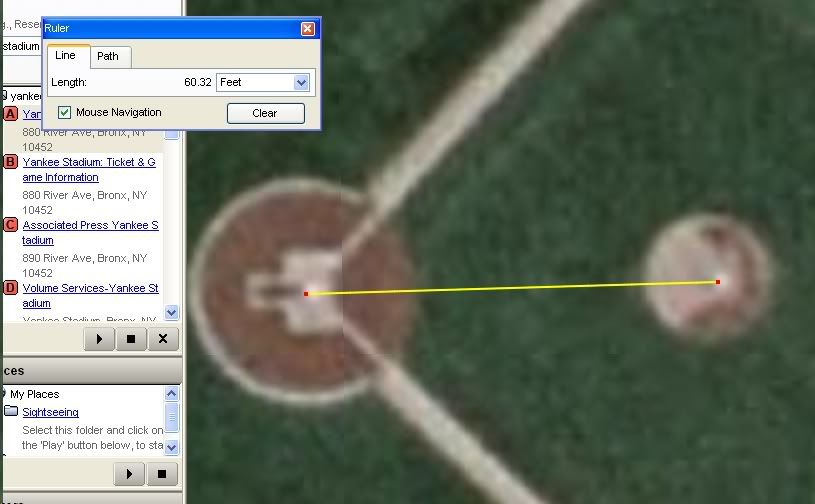This screenshot has height=504, width=815.
Task: Open Yankee Stadium: Ticket & Game Information link
Action: pos(89,169)
